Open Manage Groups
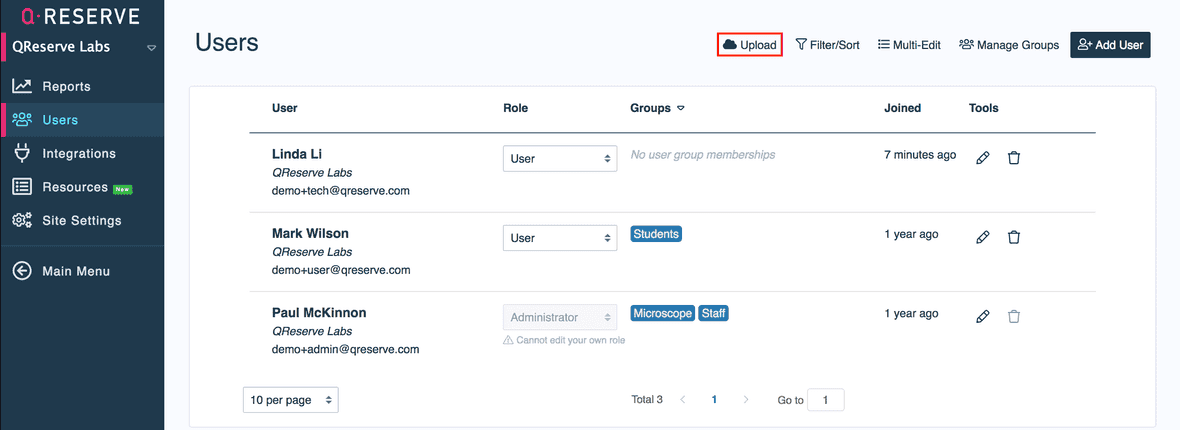Viewport: 1180px width, 430px height. (1008, 45)
